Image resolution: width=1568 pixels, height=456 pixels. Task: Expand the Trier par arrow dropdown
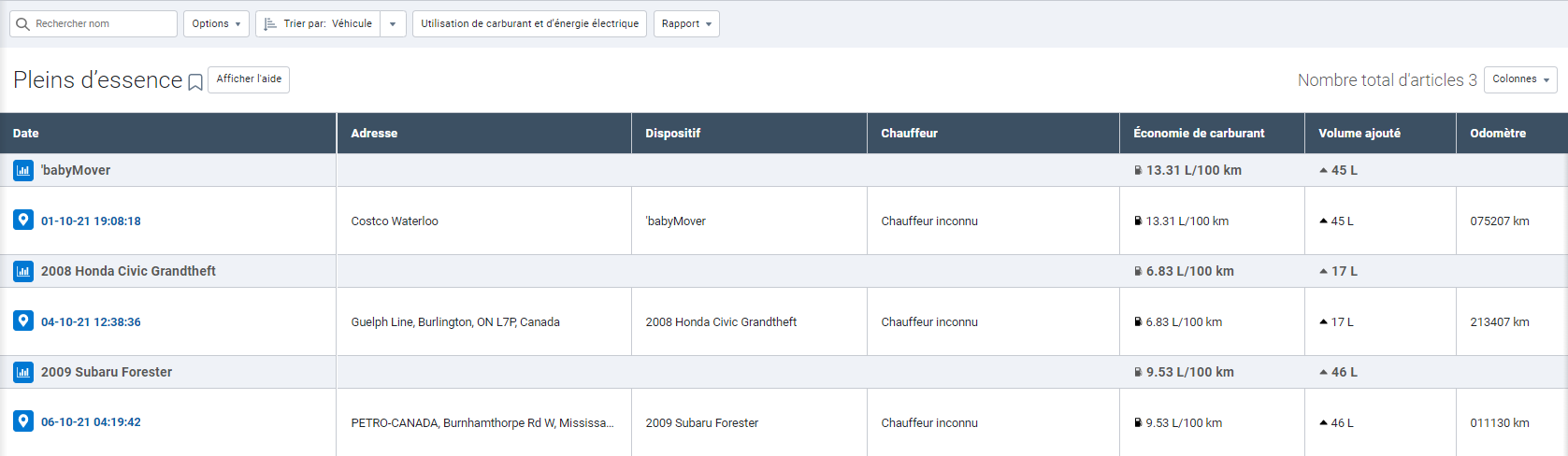pos(393,24)
